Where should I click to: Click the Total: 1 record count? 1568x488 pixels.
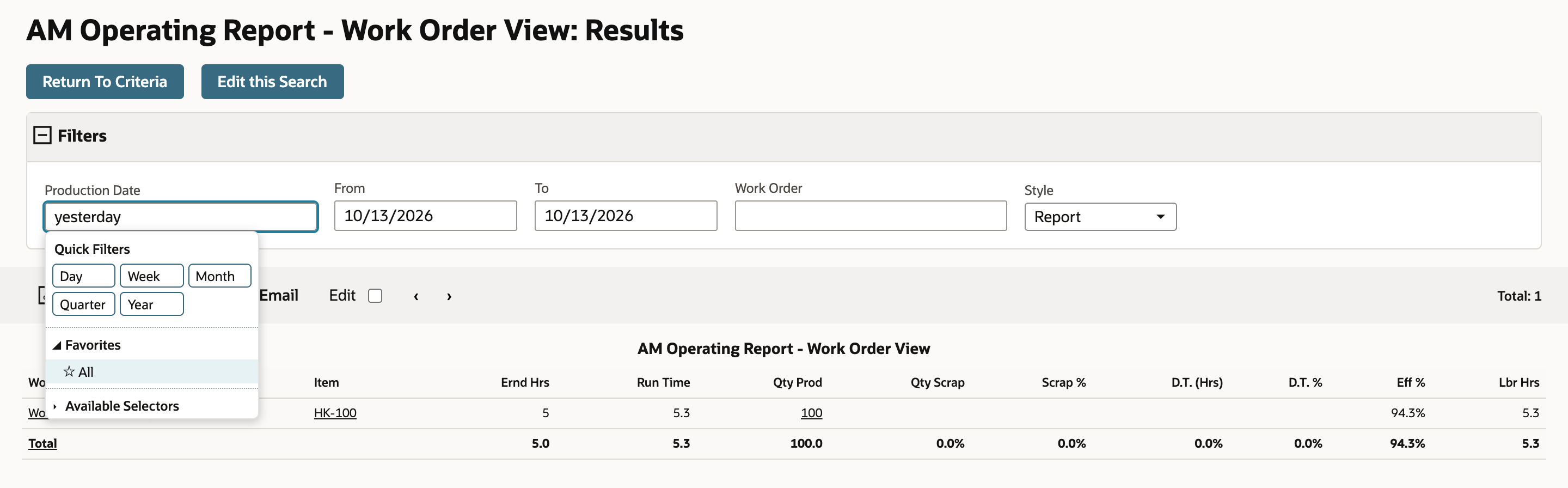pos(1518,296)
